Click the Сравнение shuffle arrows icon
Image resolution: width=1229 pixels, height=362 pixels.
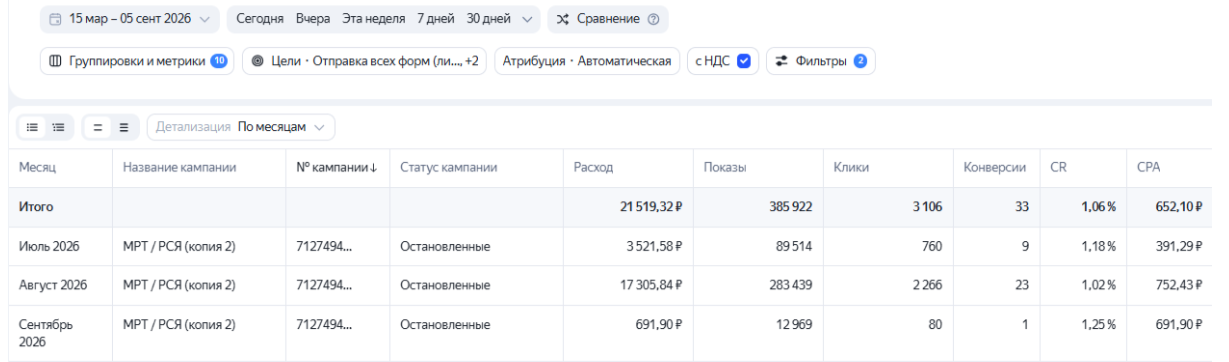(x=563, y=19)
